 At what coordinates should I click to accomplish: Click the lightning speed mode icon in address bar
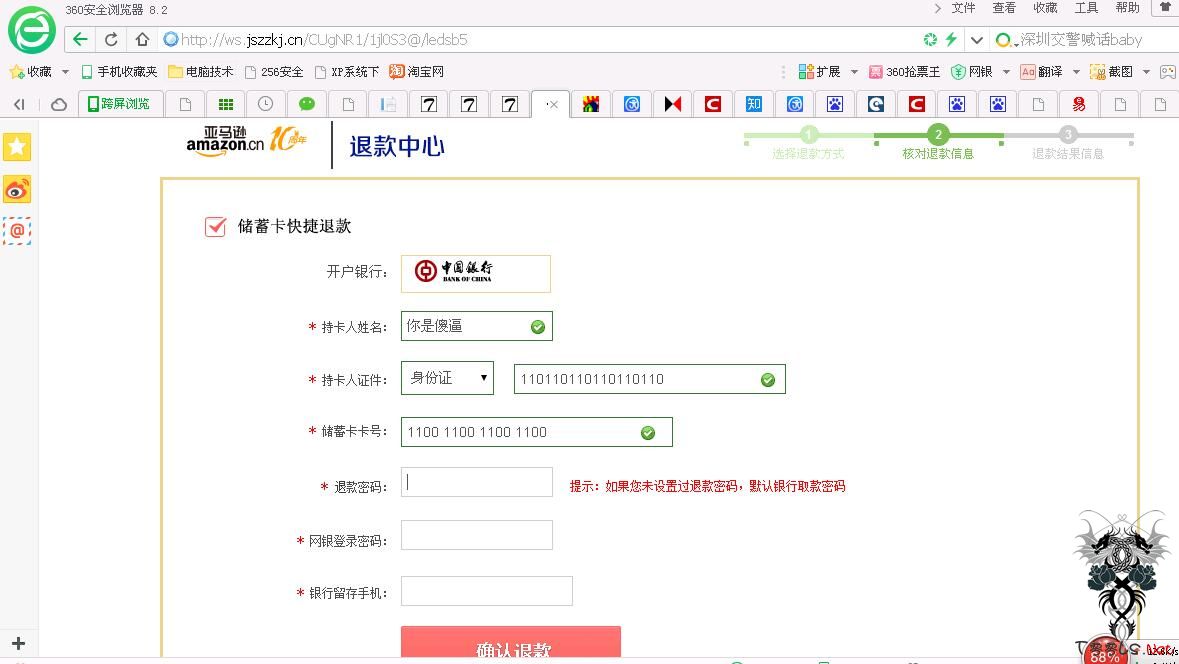coord(950,40)
